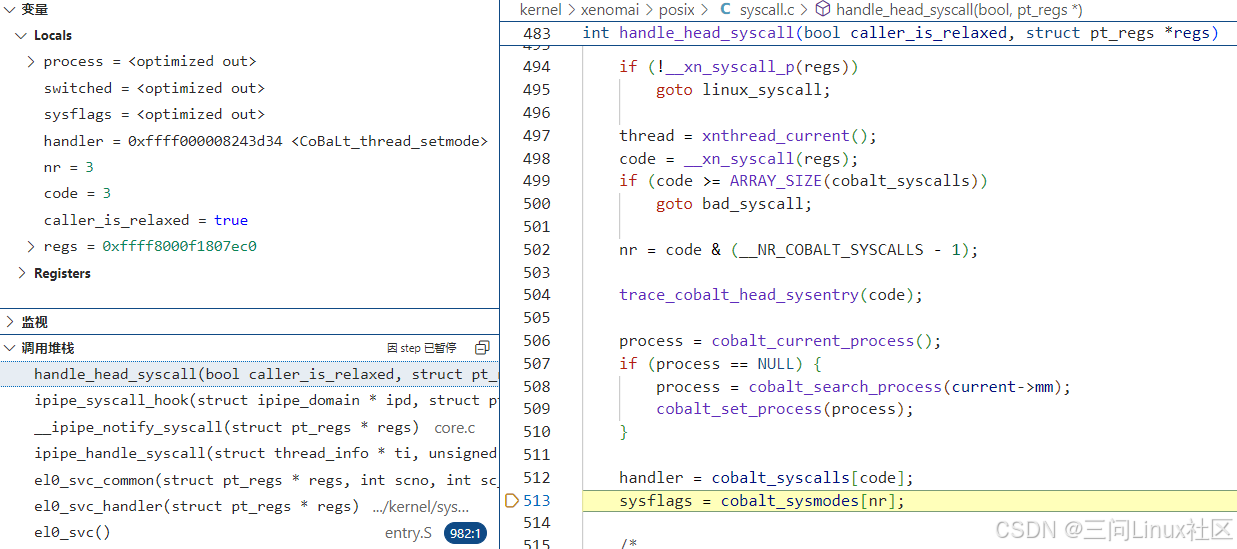Image resolution: width=1237 pixels, height=549 pixels.
Task: Open the kernel breadcrumb folder
Action: coord(540,10)
